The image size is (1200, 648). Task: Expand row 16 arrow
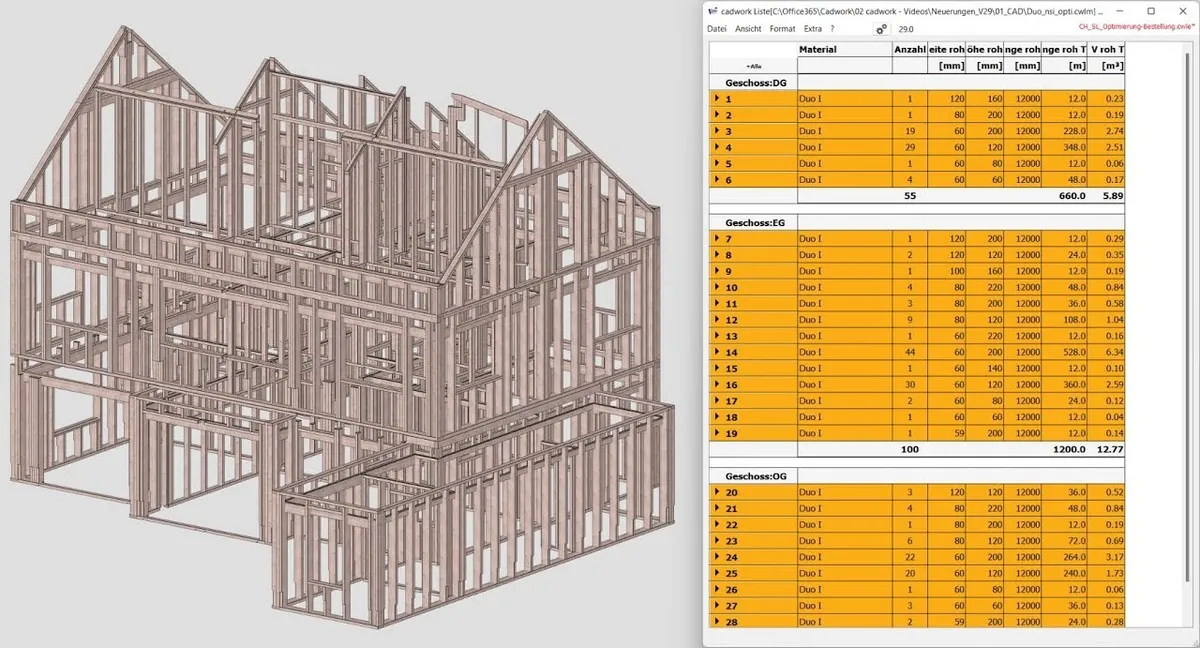[x=717, y=384]
